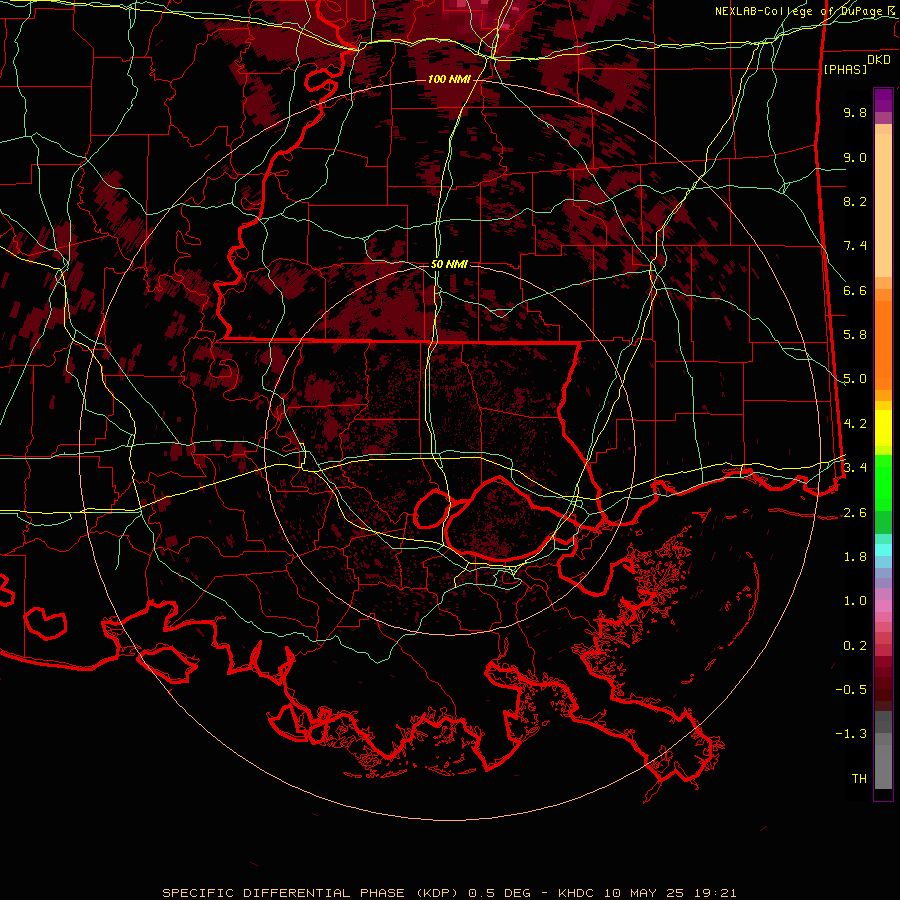The height and width of the screenshot is (900, 900).
Task: Click the 0.2 scale value
Action: point(855,646)
